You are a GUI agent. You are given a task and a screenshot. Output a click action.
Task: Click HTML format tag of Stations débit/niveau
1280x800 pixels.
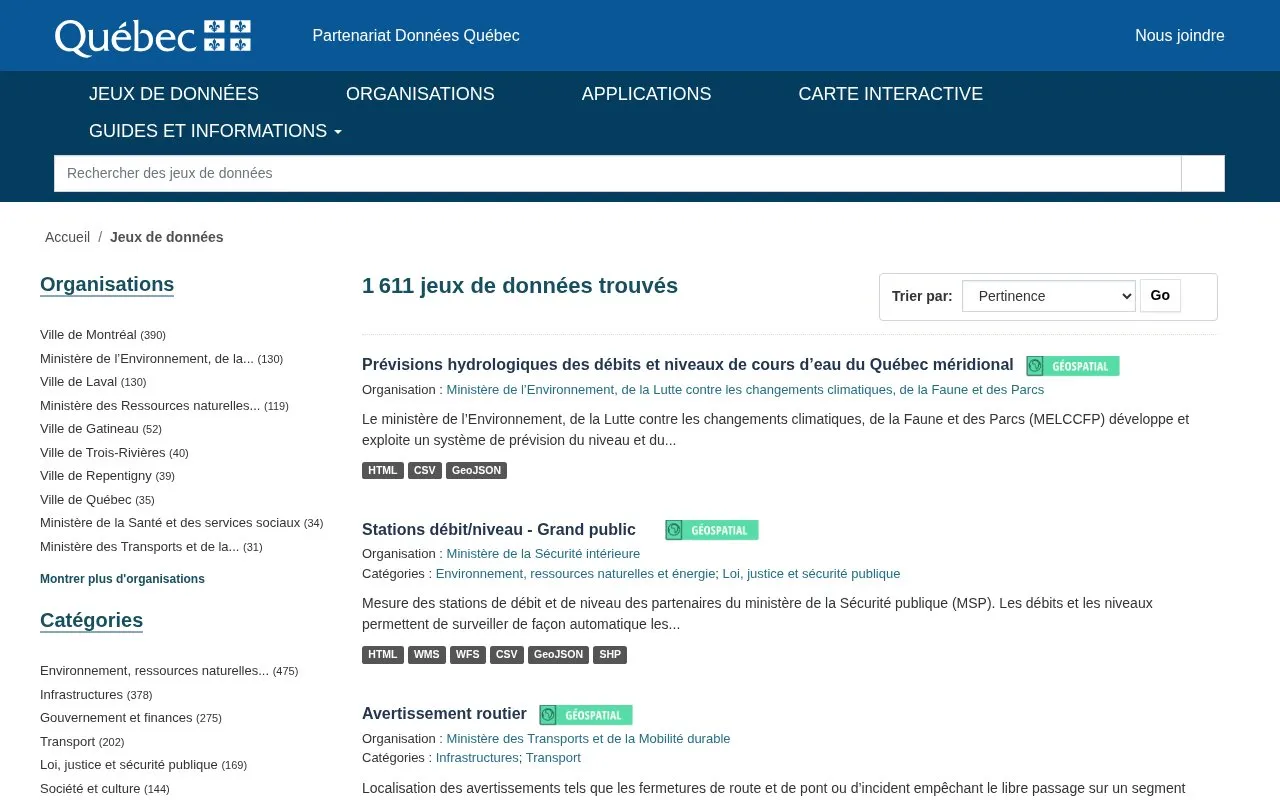[x=383, y=655]
